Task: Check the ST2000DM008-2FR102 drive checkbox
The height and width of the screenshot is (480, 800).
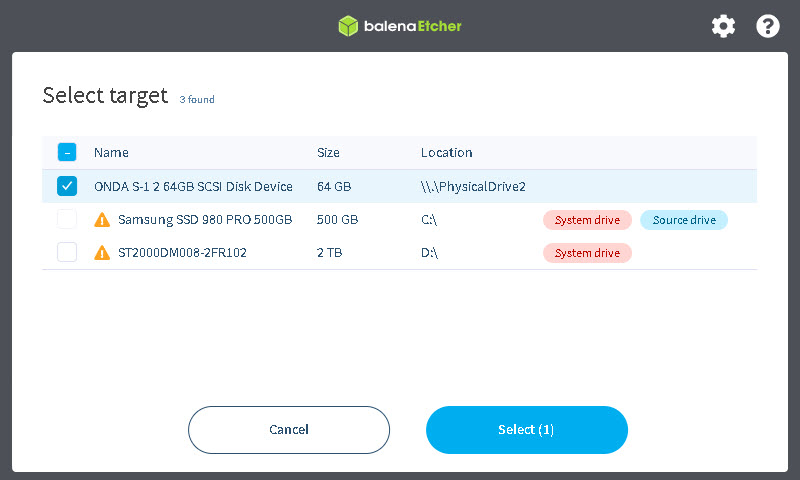Action: tap(67, 252)
